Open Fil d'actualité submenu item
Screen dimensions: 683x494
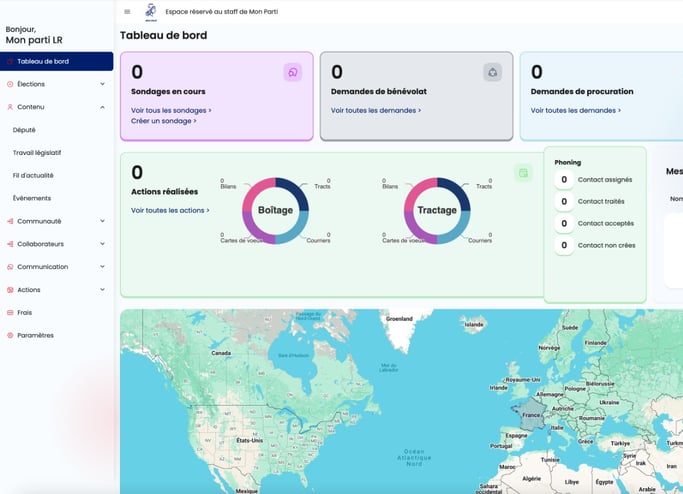point(33,176)
